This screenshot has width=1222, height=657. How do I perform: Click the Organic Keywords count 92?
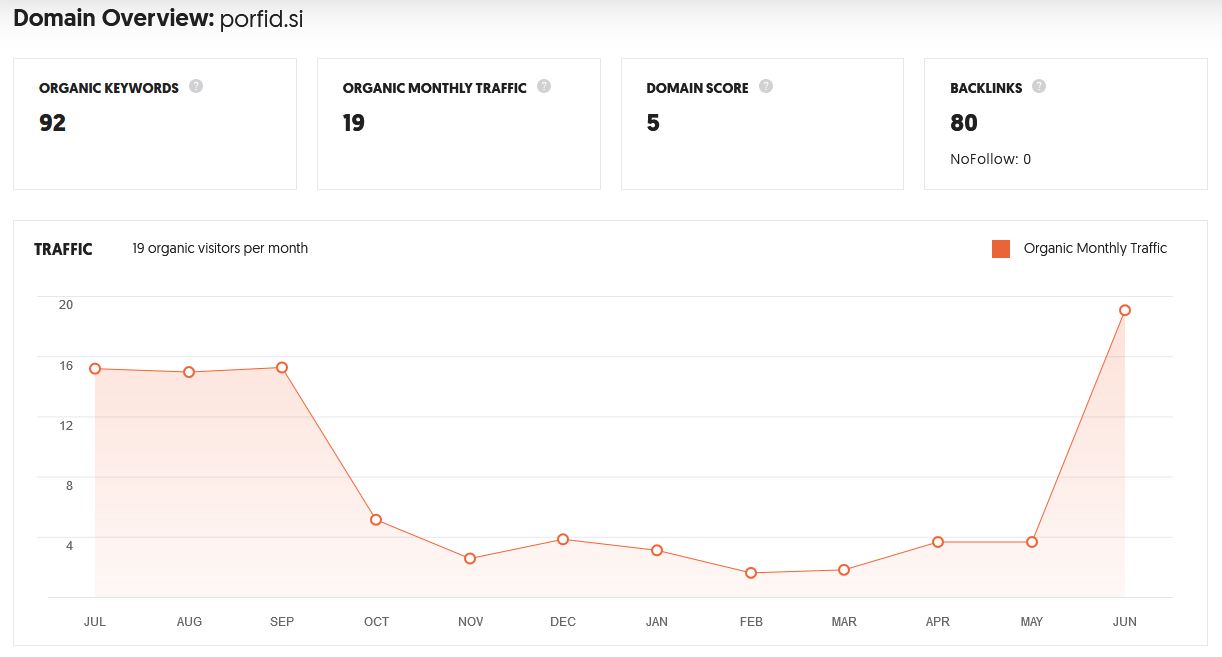point(52,123)
